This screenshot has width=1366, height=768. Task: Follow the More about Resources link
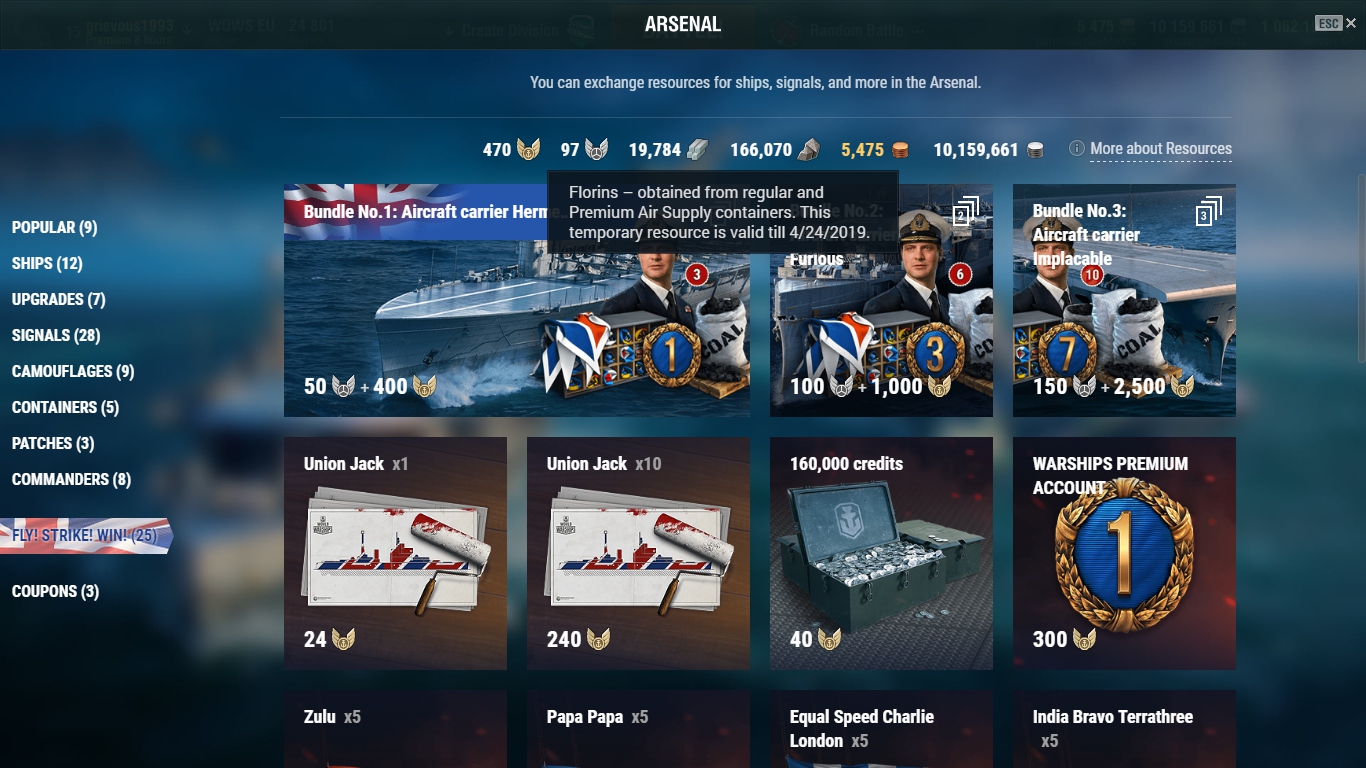(1161, 149)
